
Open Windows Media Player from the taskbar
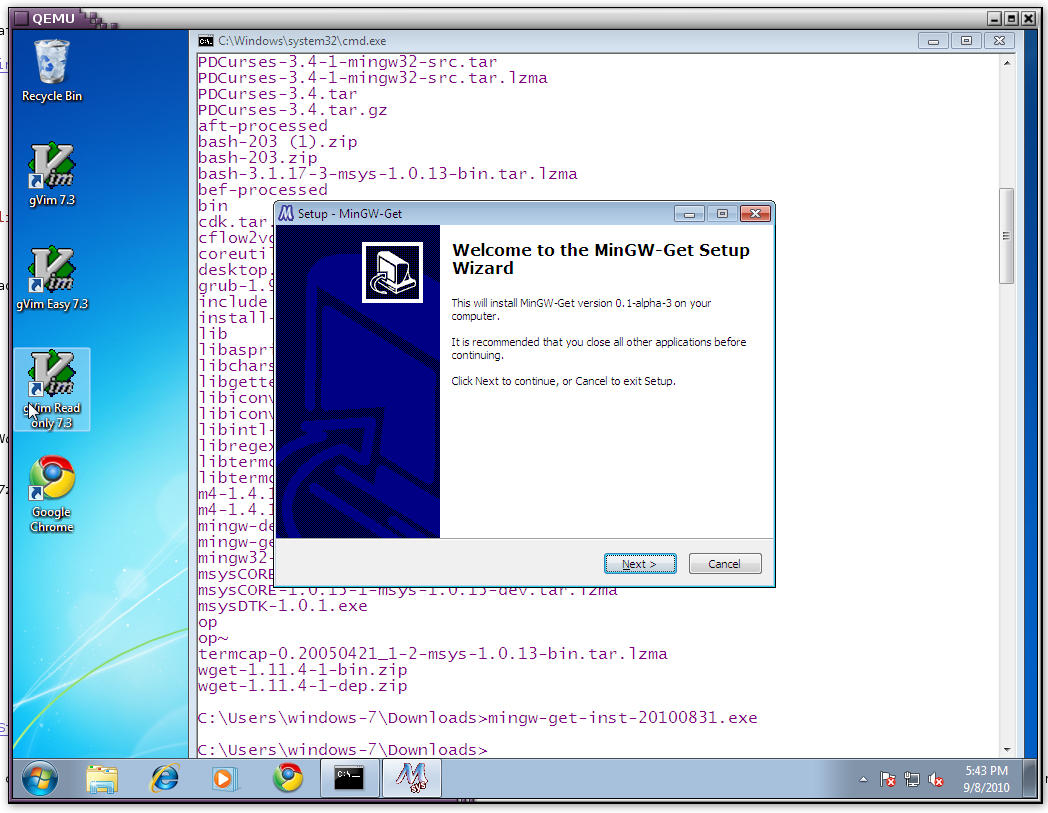point(226,778)
